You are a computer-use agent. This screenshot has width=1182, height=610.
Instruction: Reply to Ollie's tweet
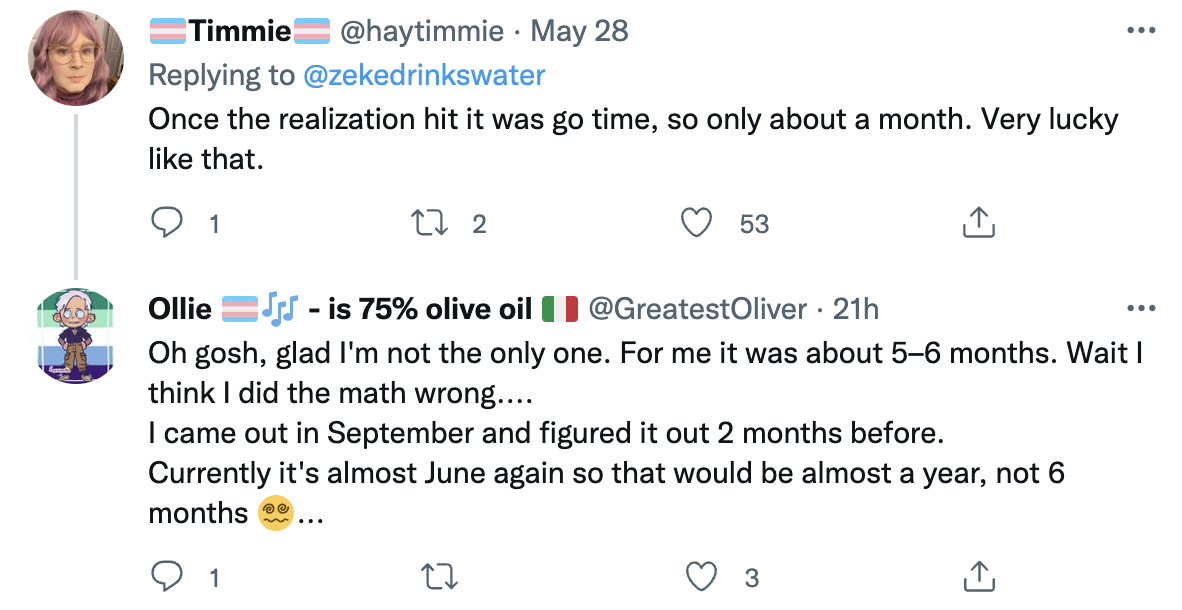tap(164, 576)
